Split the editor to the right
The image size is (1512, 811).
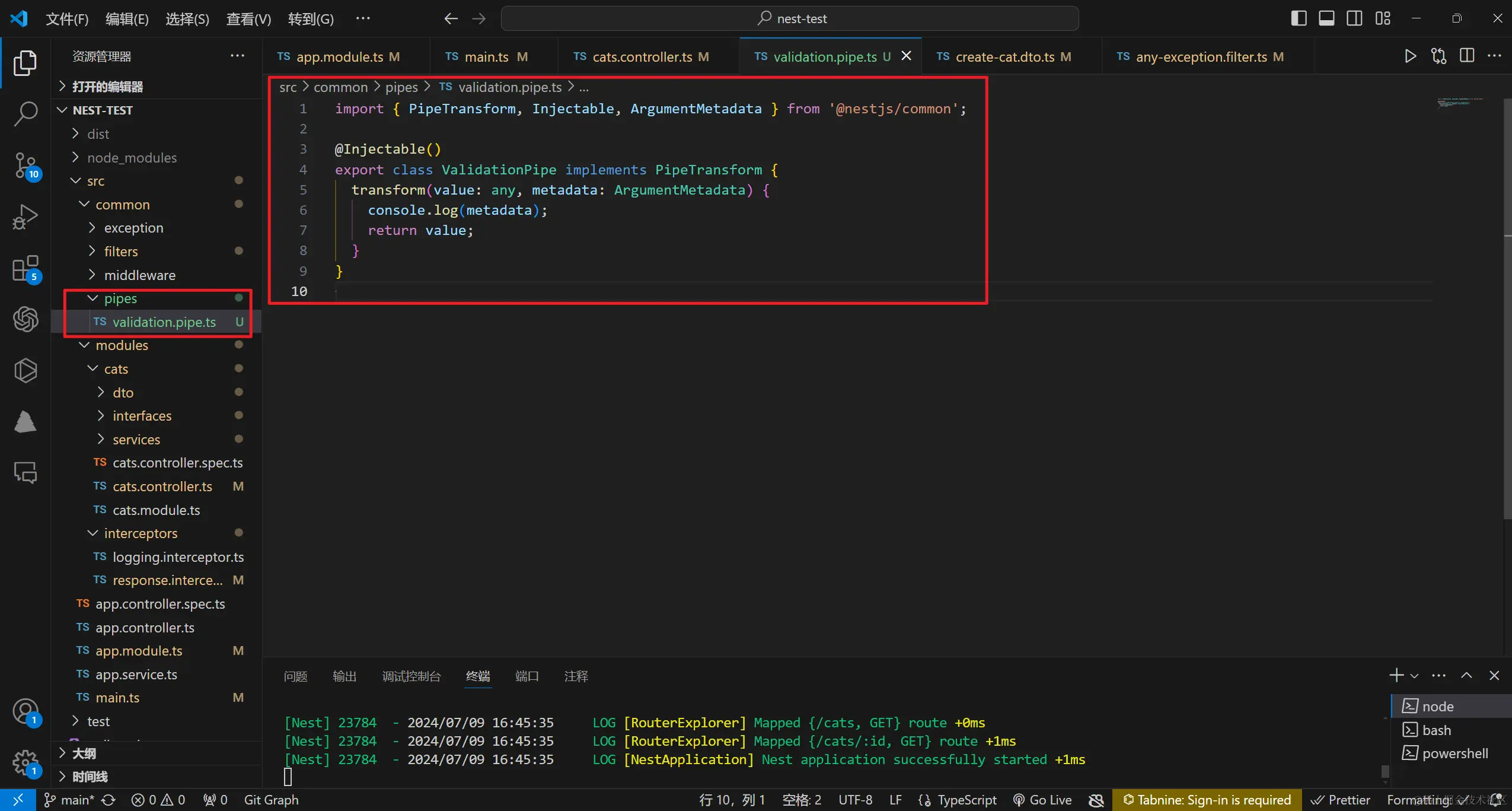coord(1467,56)
